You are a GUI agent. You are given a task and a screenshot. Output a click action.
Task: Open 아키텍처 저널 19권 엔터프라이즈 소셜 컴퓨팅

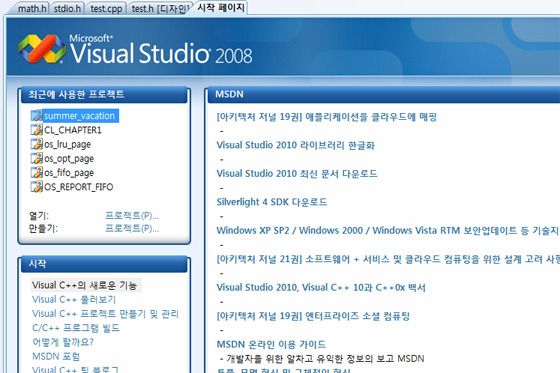[x=313, y=316]
